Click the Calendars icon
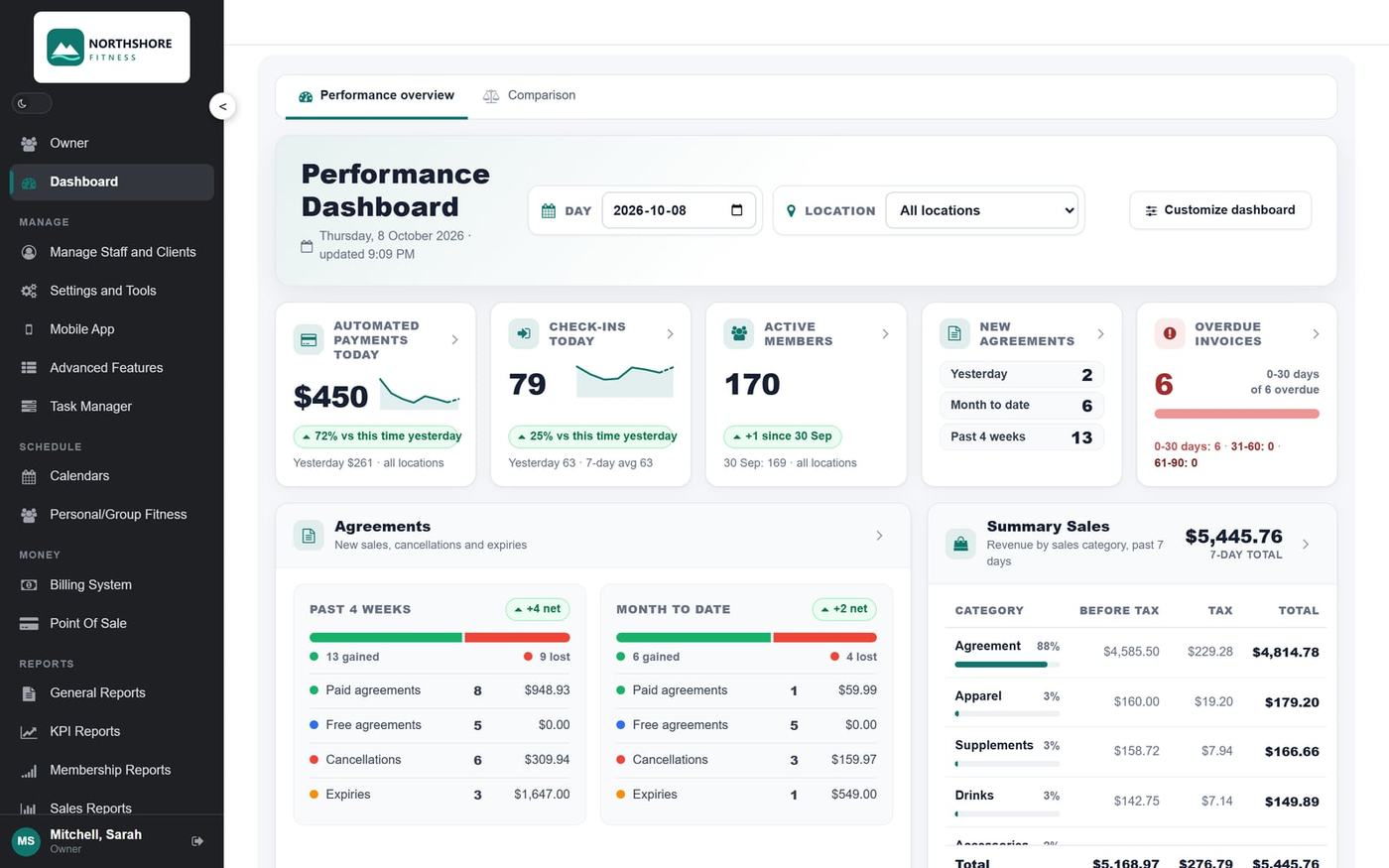1389x868 pixels. 29,477
